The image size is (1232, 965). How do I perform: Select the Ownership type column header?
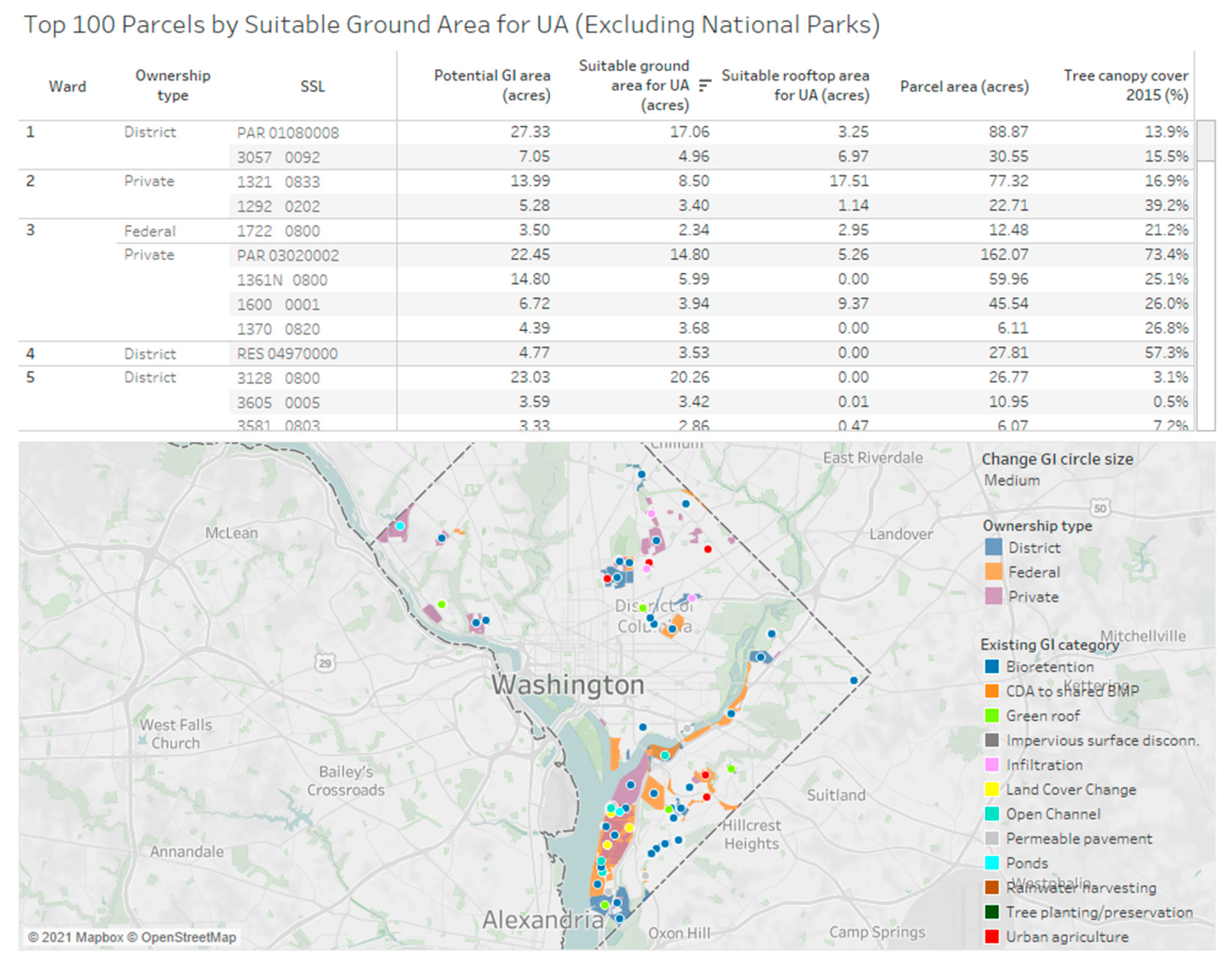tap(173, 85)
